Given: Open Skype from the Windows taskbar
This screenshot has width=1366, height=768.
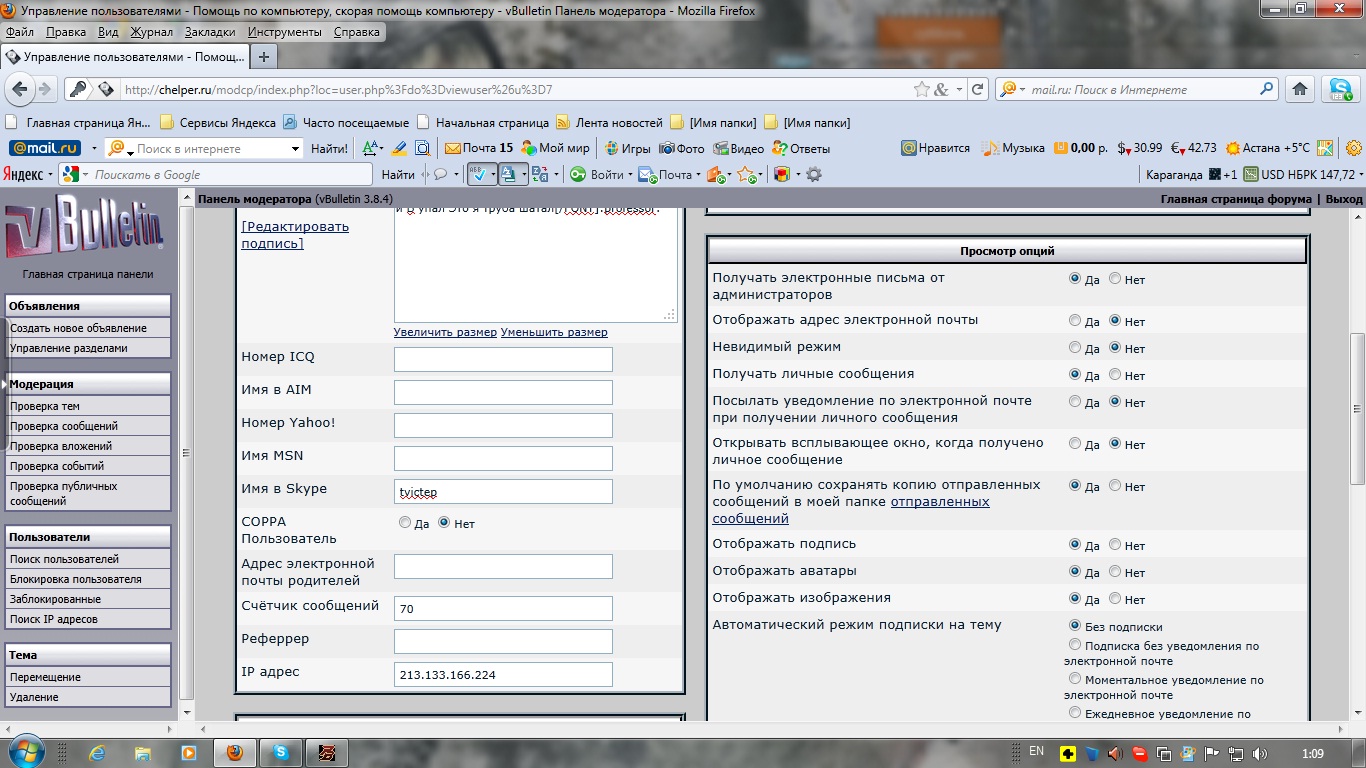Looking at the screenshot, I should [281, 752].
